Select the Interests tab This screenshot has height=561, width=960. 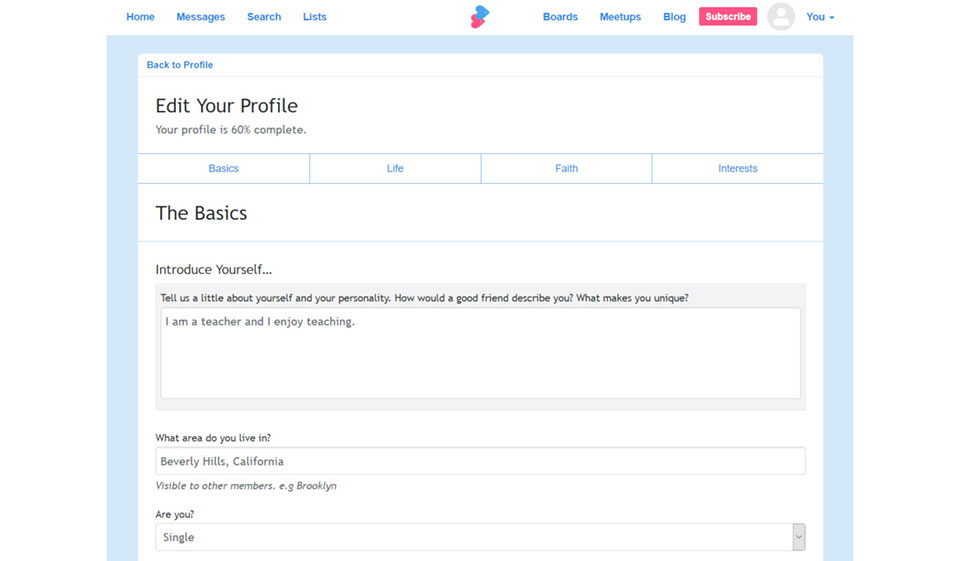click(x=737, y=168)
